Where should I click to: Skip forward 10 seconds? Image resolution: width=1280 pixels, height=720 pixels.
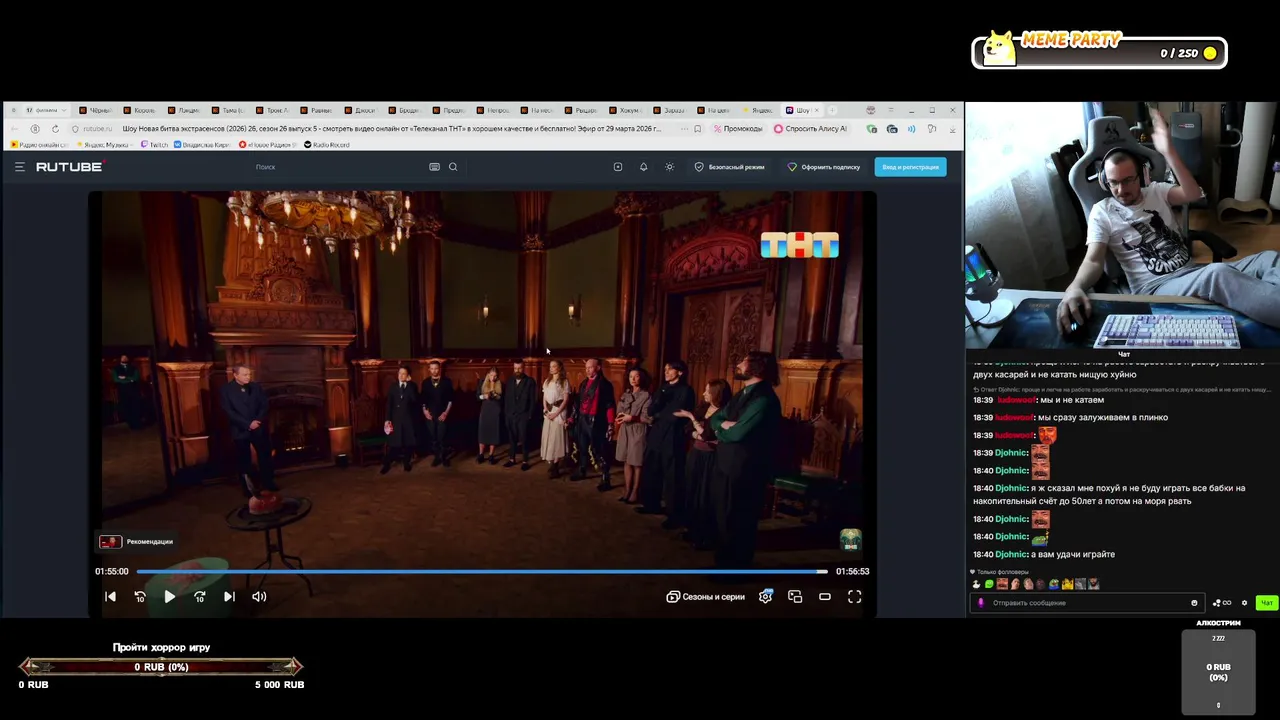pyautogui.click(x=200, y=597)
